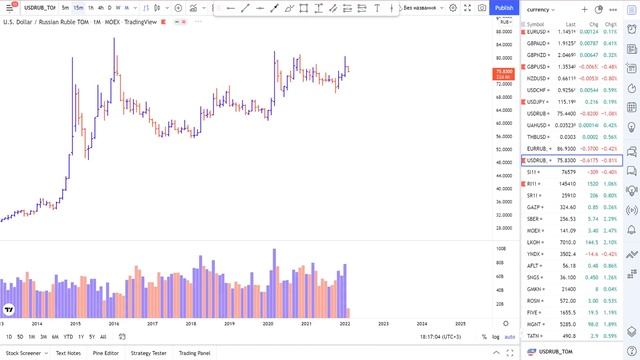Screen dimensions: 640x360
Task: Open chart settings gear
Action: click(x=453, y=8)
